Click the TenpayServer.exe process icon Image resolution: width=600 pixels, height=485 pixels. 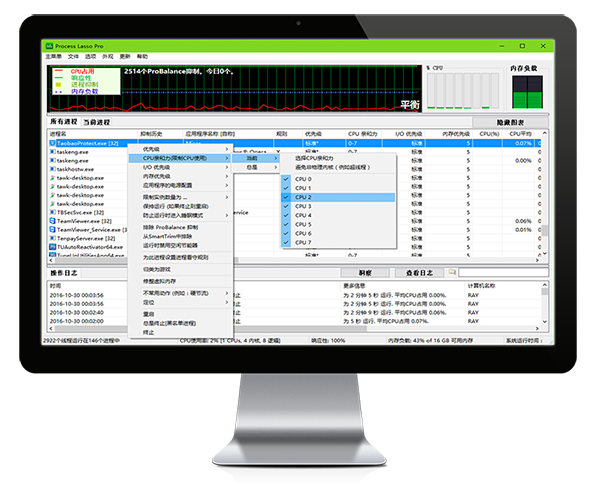(53, 238)
